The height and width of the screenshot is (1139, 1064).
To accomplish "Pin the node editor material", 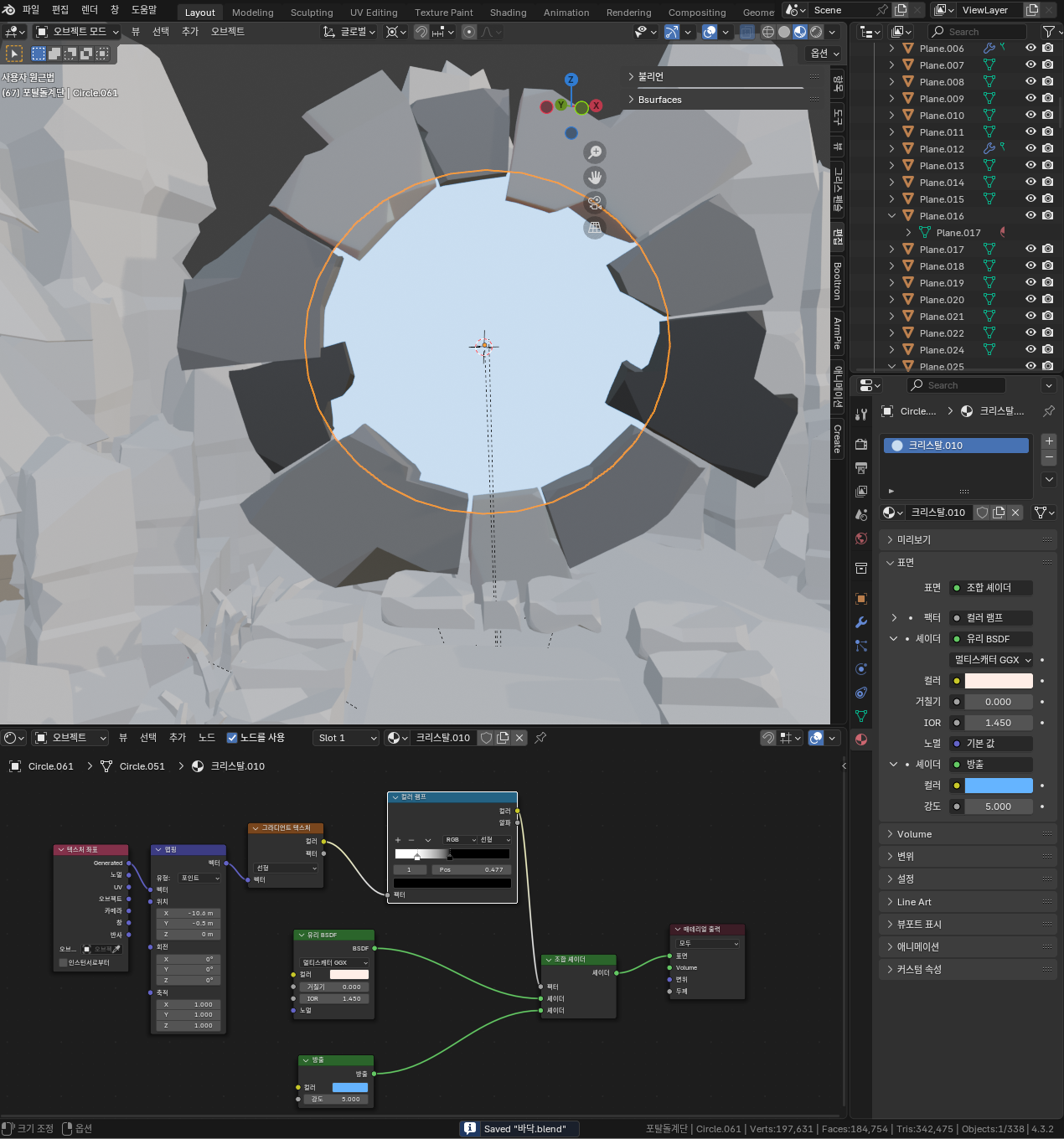I will [540, 738].
